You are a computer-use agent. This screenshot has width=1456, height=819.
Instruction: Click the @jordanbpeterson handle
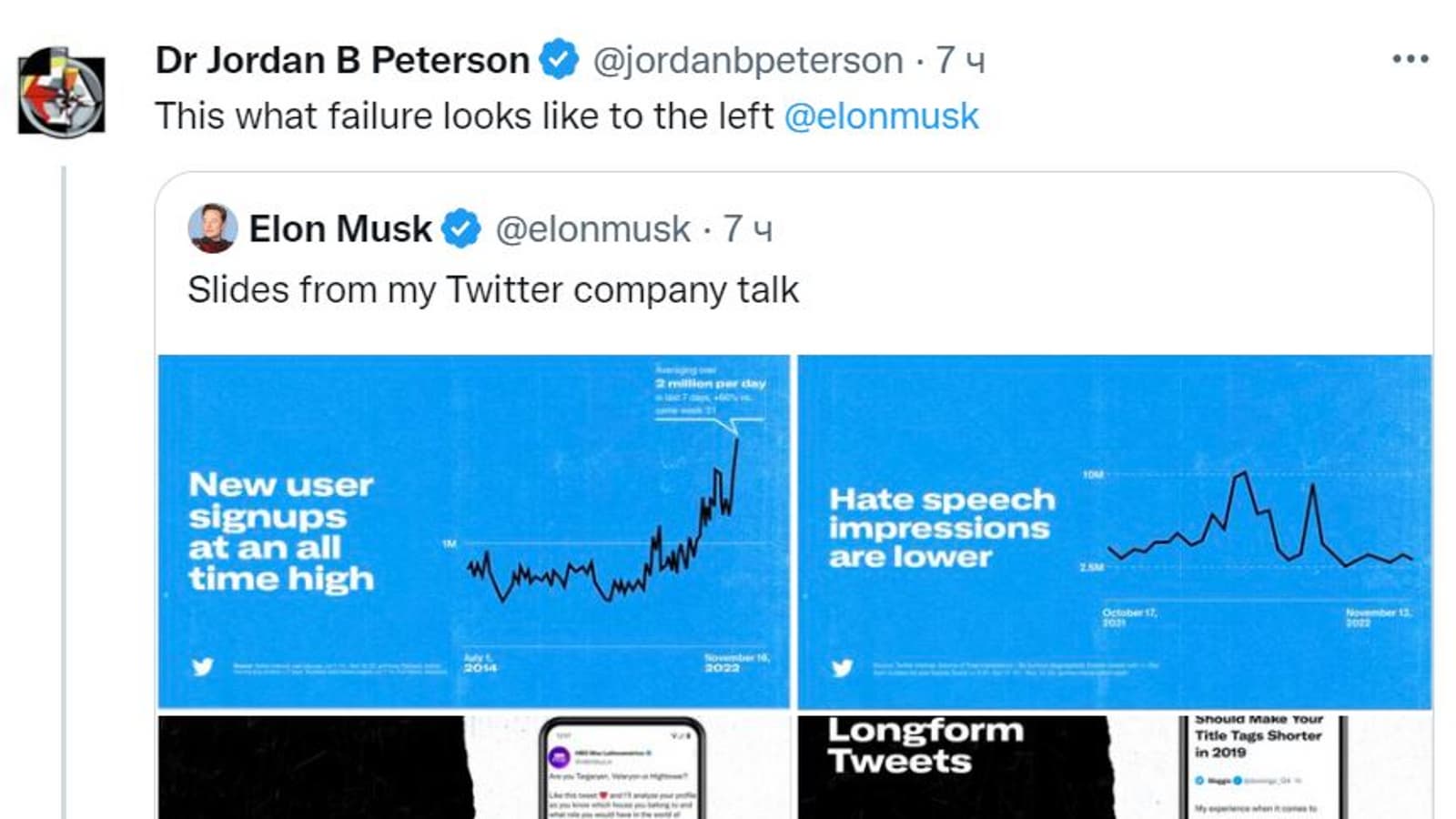(x=748, y=61)
